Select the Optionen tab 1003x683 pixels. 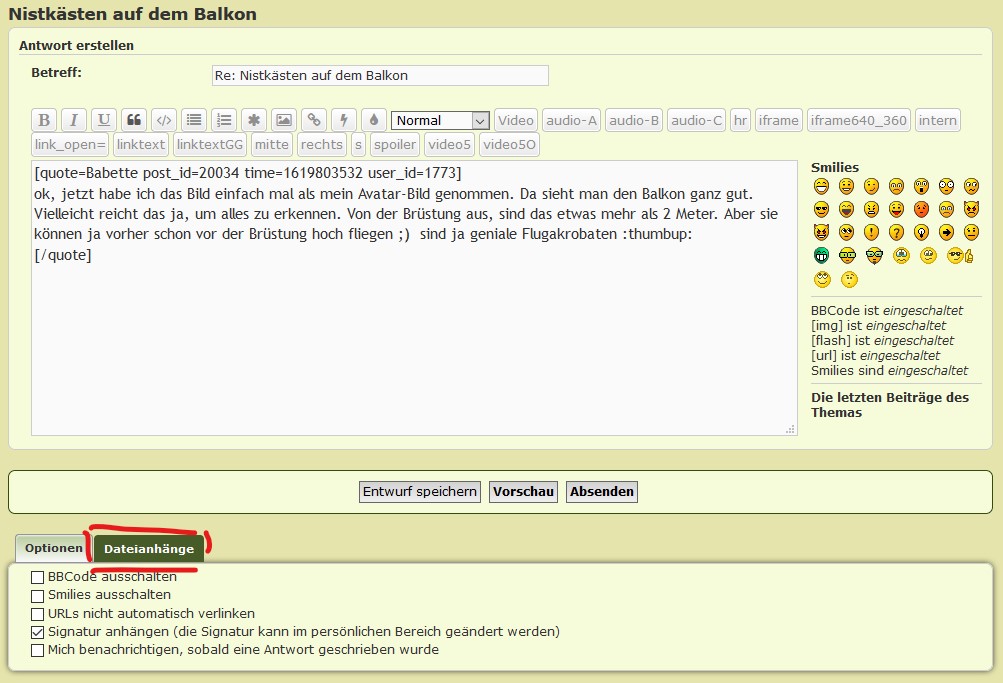tap(54, 548)
